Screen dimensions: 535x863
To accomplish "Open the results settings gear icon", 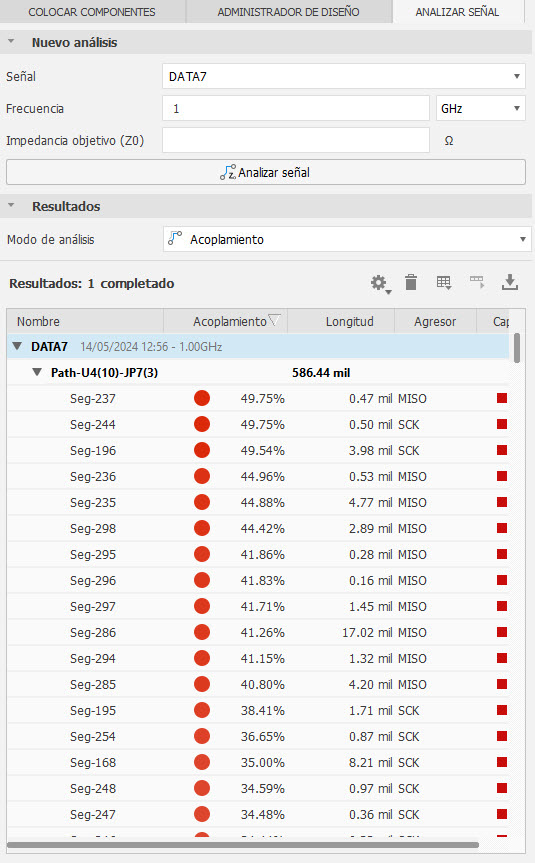I will pyautogui.click(x=380, y=283).
